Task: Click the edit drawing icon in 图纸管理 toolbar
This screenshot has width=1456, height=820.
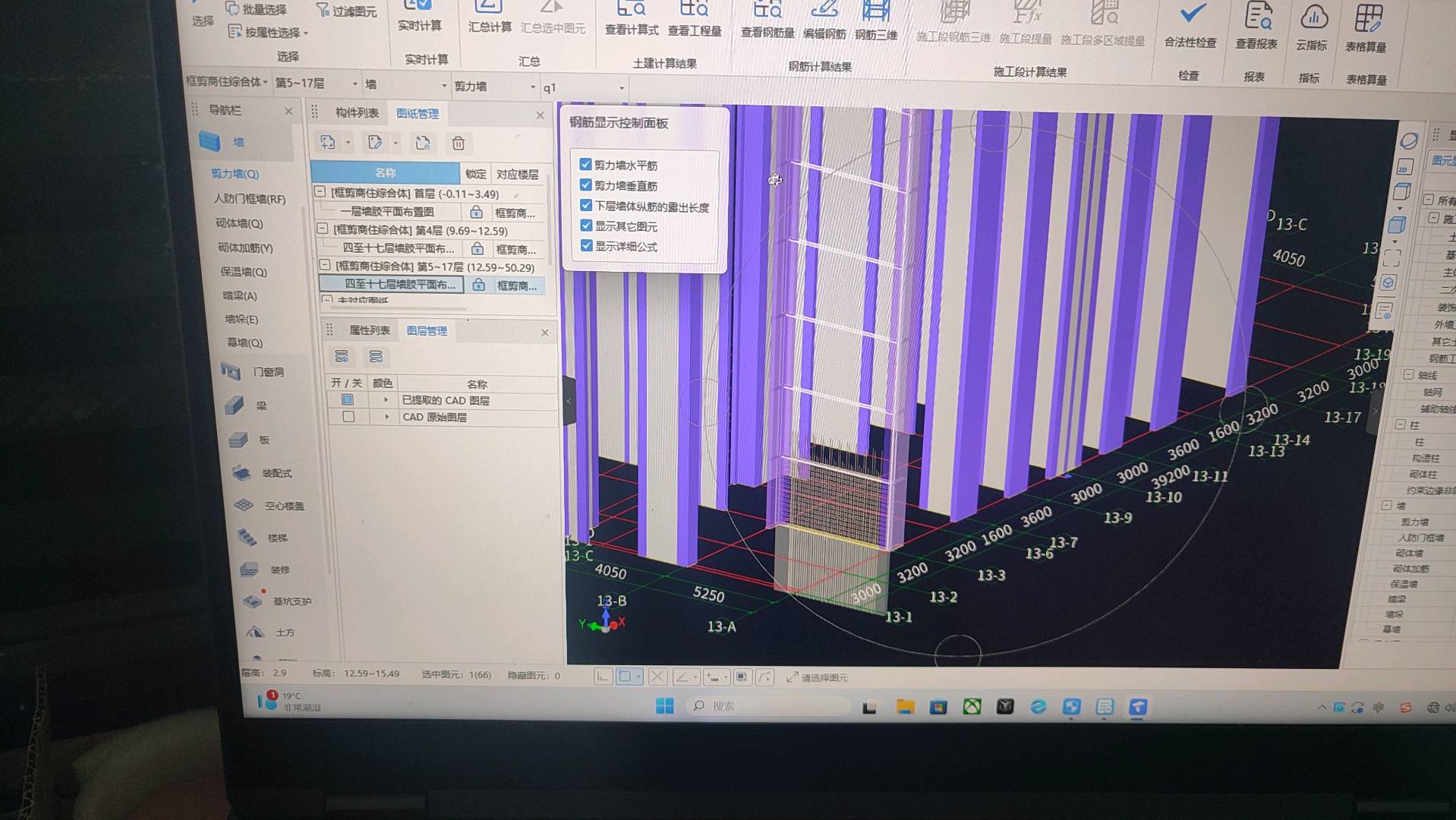Action: tap(375, 142)
